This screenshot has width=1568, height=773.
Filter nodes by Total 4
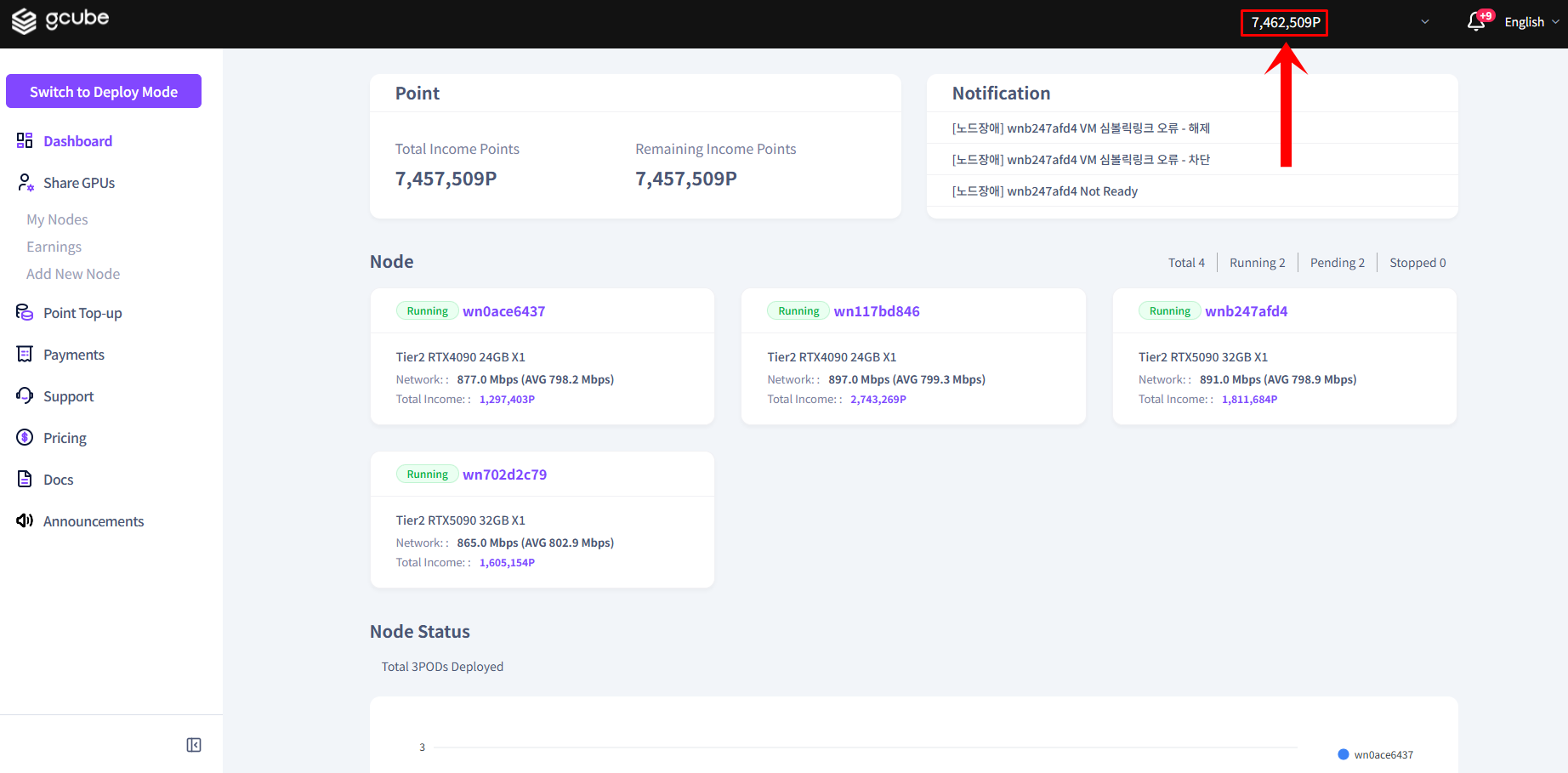[1186, 263]
